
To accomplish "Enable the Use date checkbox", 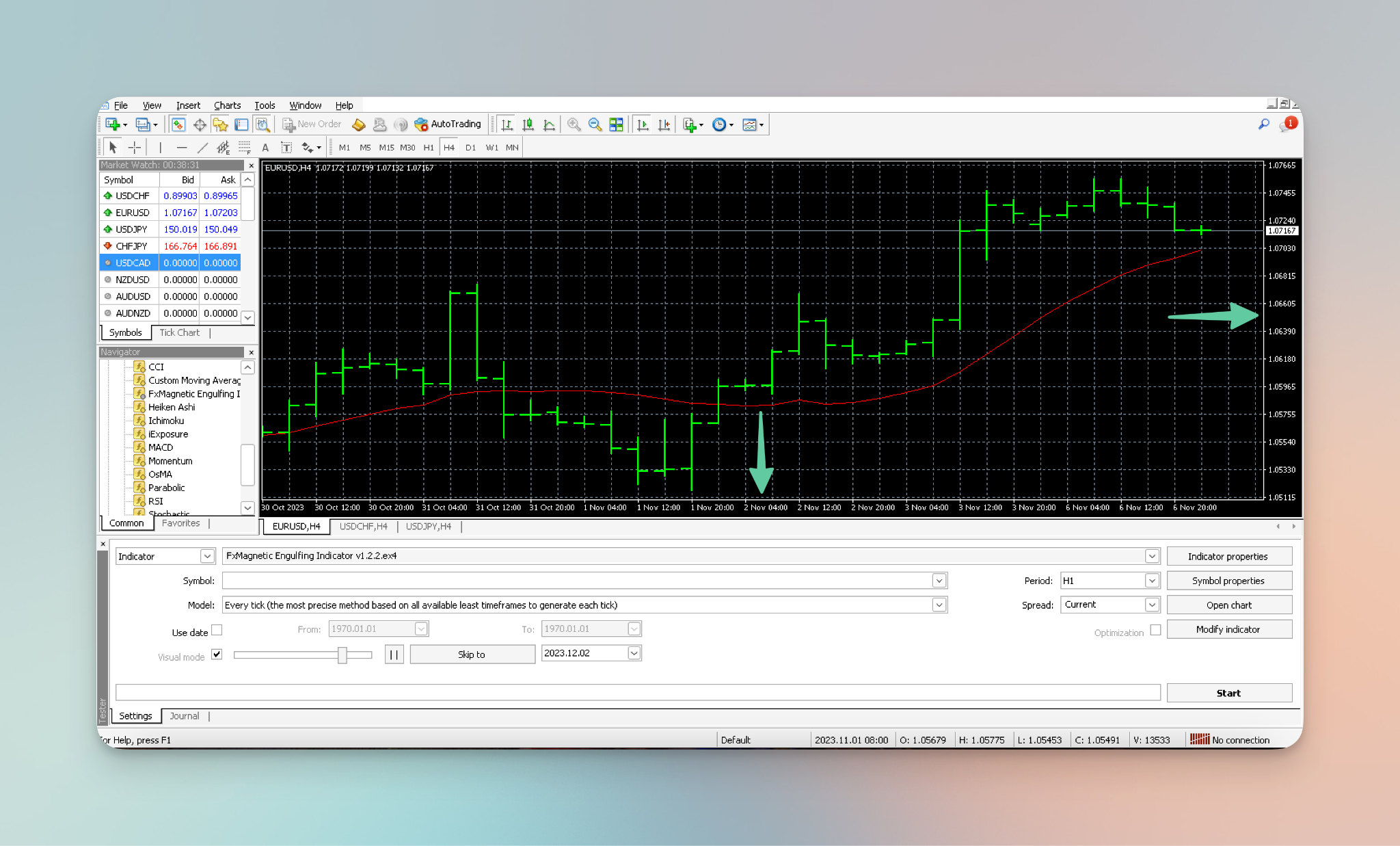I will tap(217, 630).
